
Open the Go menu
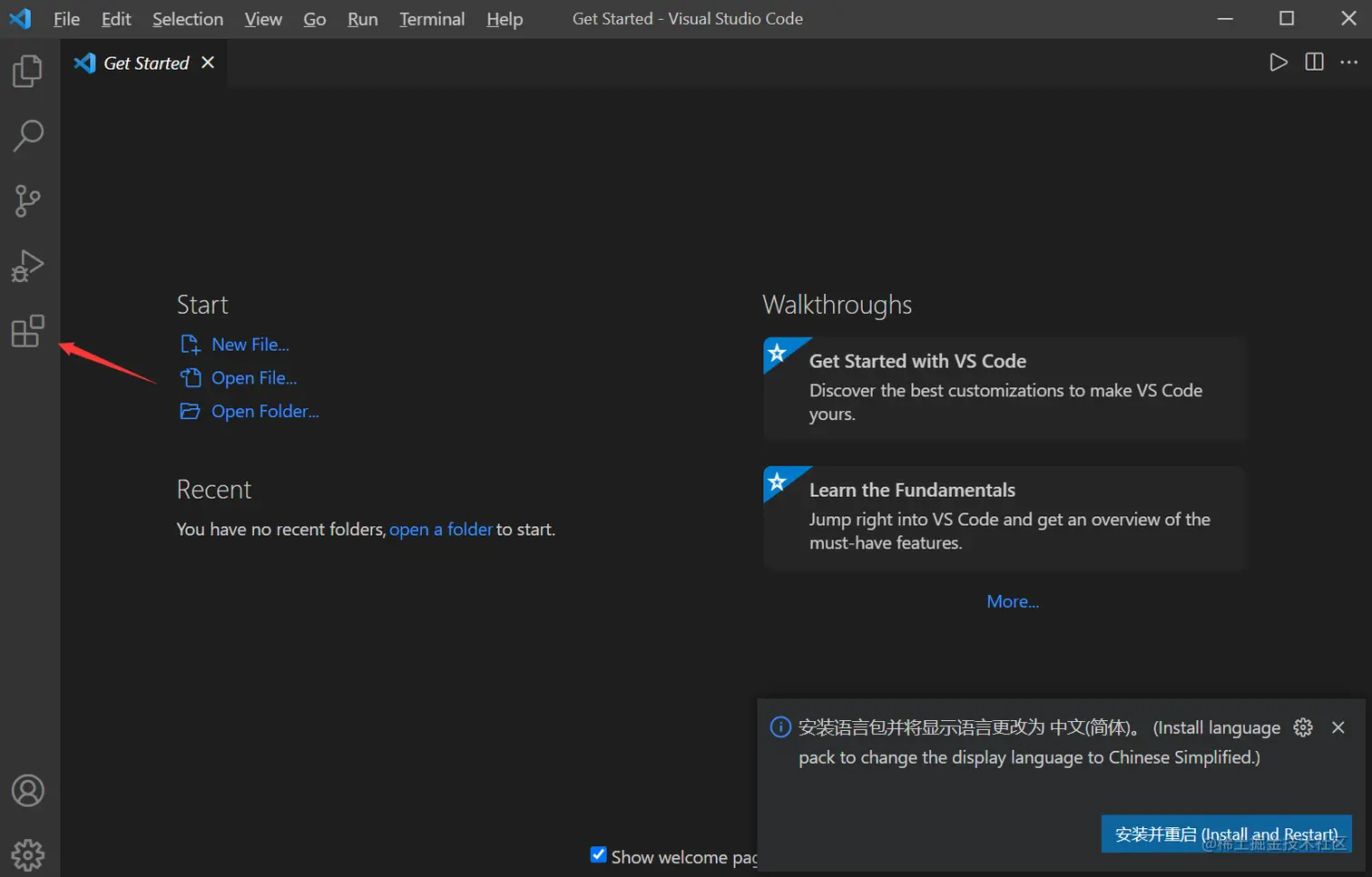tap(315, 19)
